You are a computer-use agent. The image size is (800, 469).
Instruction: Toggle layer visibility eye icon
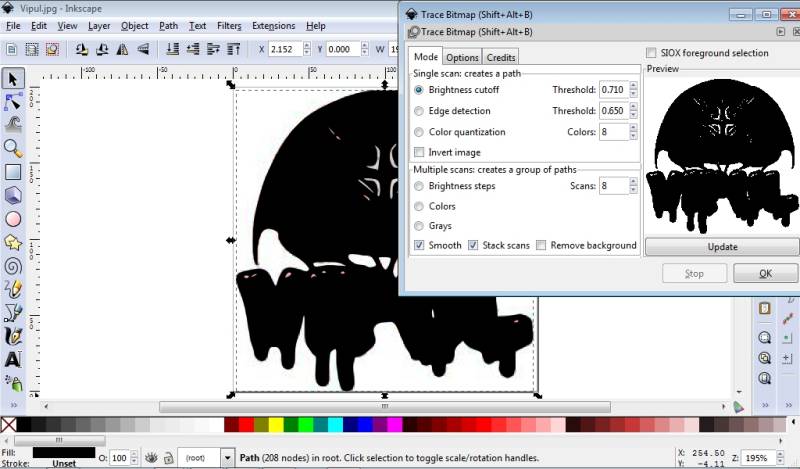coord(151,458)
